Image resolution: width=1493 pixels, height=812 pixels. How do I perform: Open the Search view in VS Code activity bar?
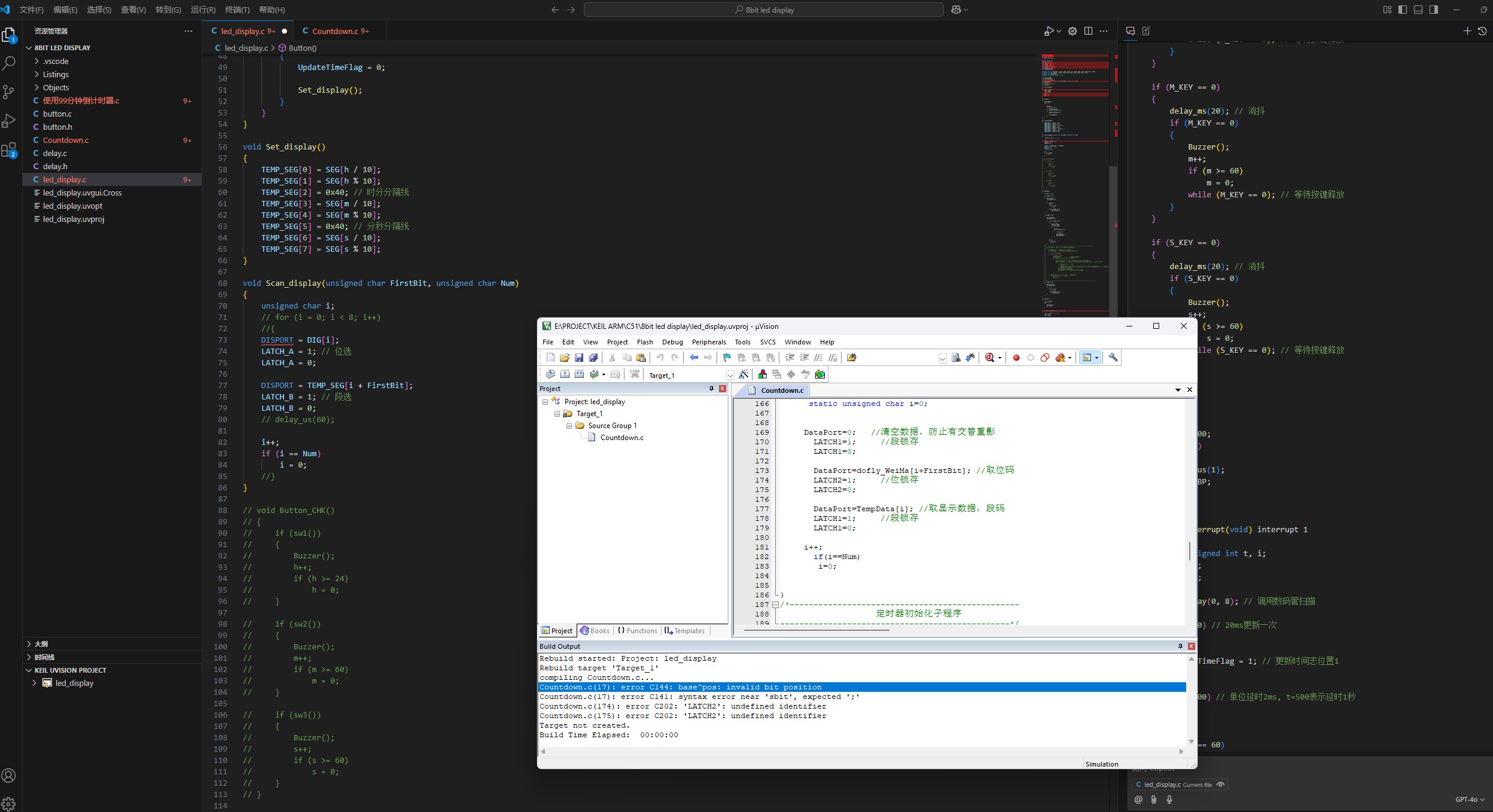[x=9, y=63]
